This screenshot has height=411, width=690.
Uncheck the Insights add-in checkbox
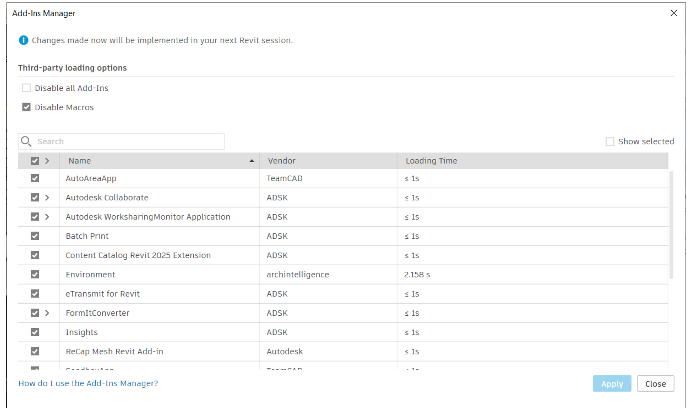coord(35,332)
